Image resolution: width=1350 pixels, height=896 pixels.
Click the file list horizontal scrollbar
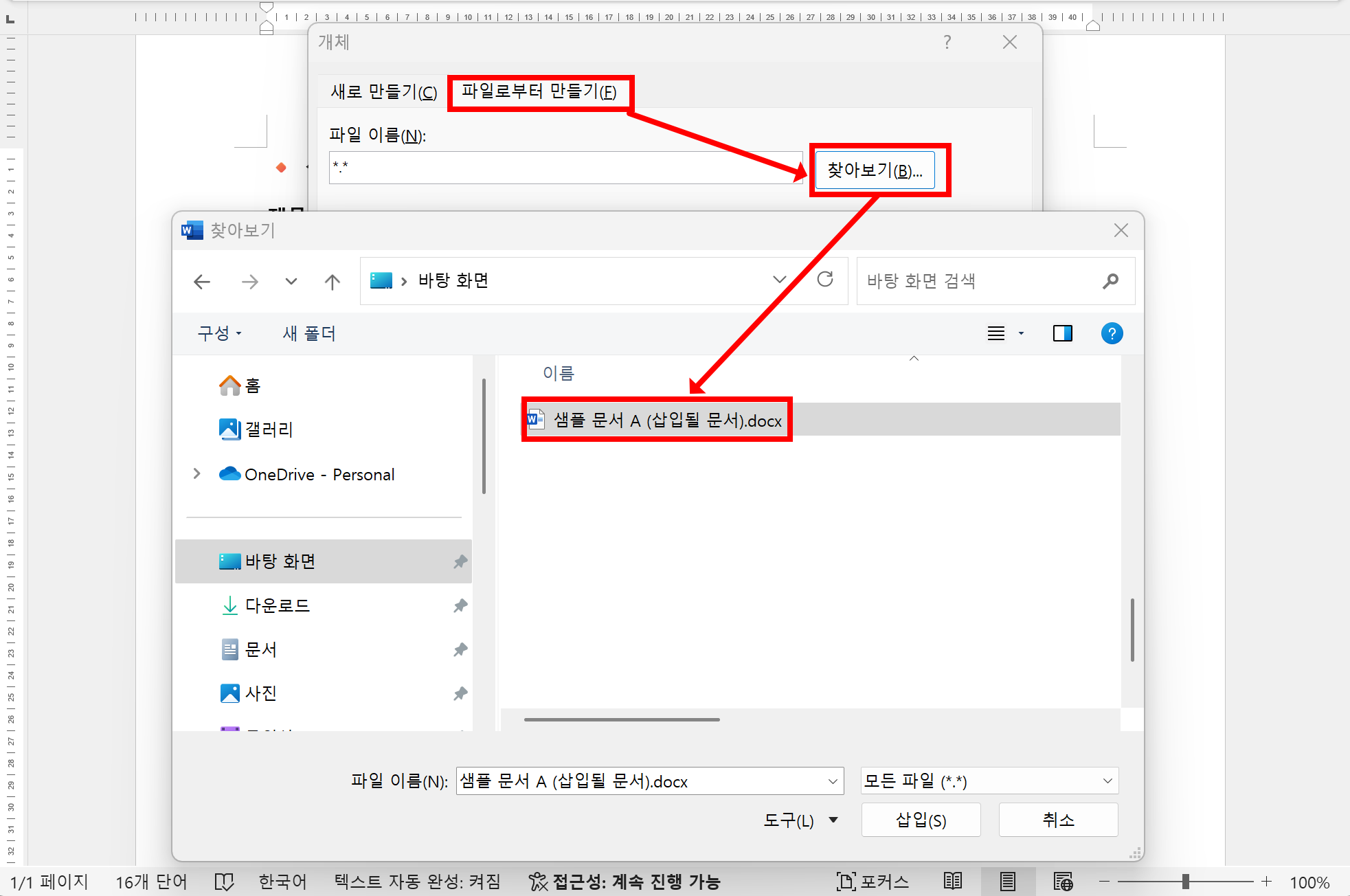(x=622, y=719)
